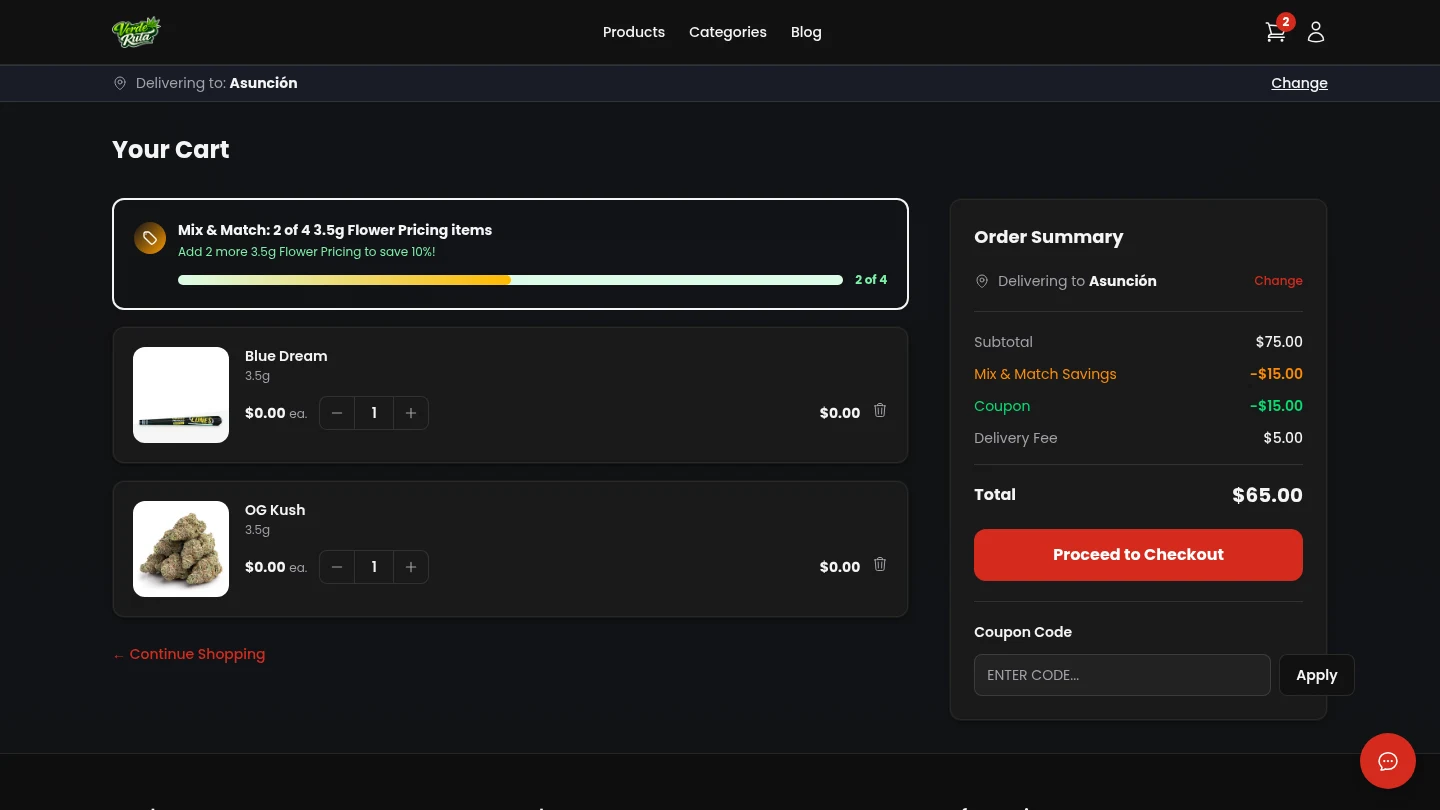
Task: Click the Verde Ruta logo
Action: (137, 32)
